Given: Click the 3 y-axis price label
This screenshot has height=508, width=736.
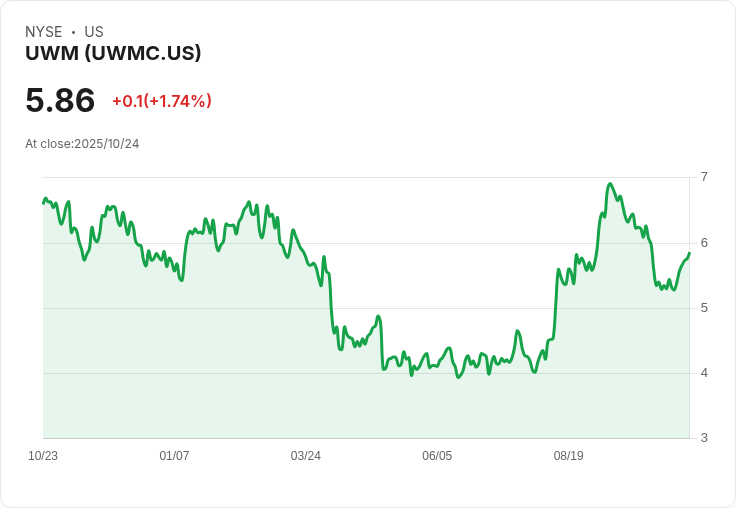Looking at the screenshot, I should point(704,438).
